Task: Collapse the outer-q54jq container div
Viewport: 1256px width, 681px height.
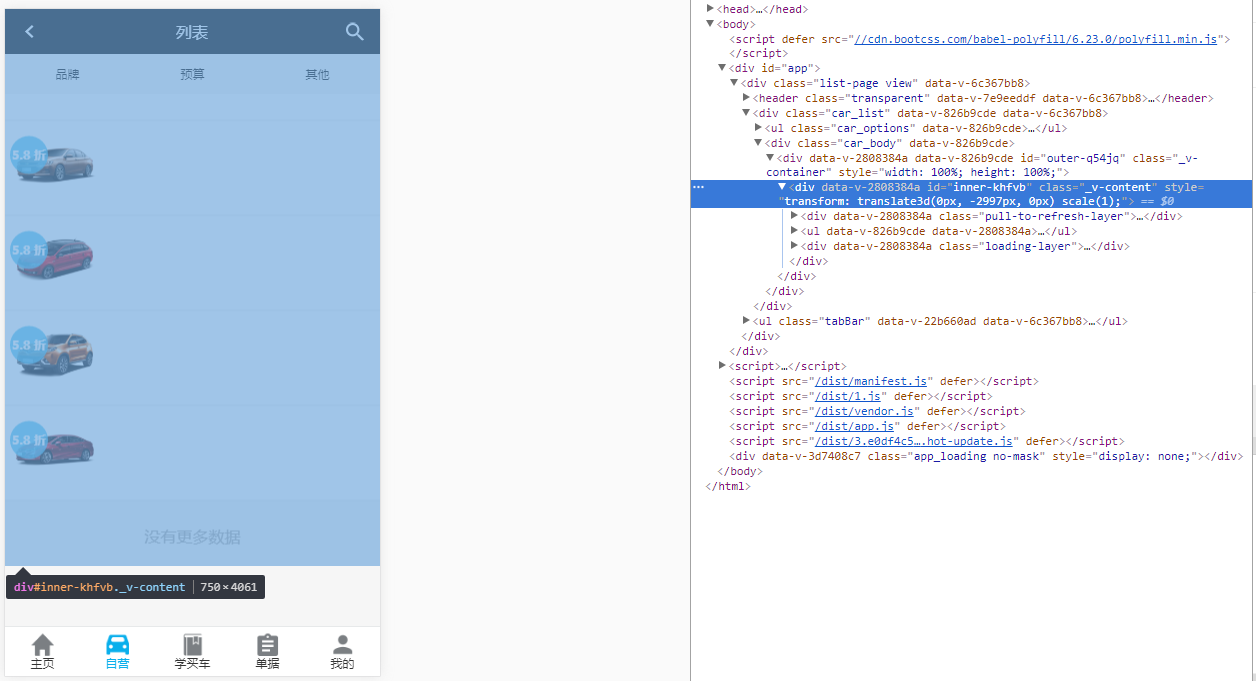Action: point(770,158)
